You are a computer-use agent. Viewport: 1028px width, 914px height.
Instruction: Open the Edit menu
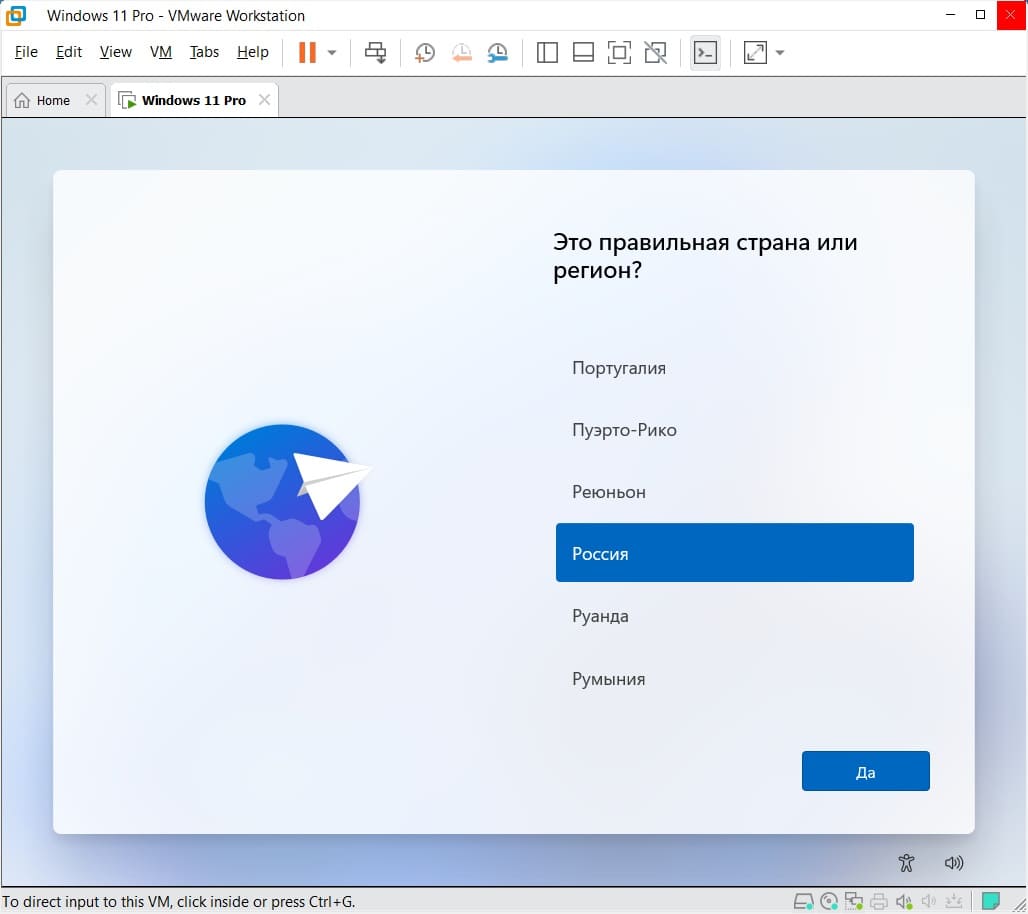pyautogui.click(x=69, y=52)
